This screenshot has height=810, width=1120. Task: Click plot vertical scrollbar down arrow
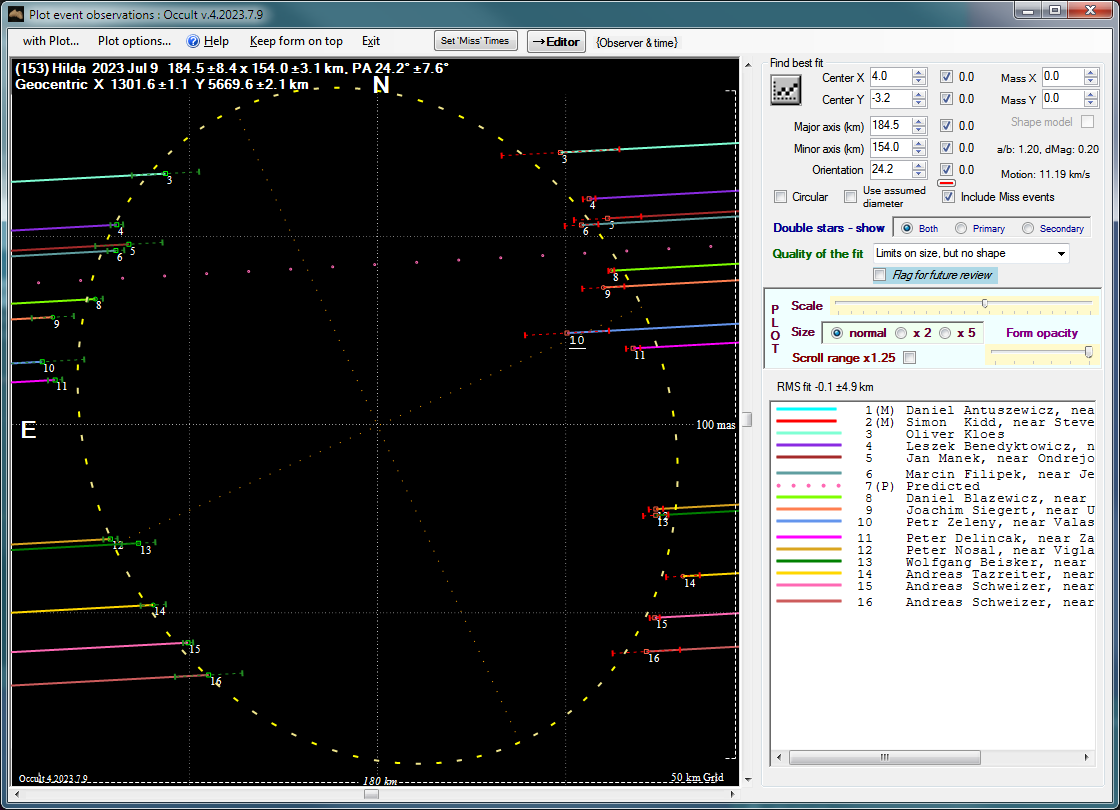pos(748,780)
